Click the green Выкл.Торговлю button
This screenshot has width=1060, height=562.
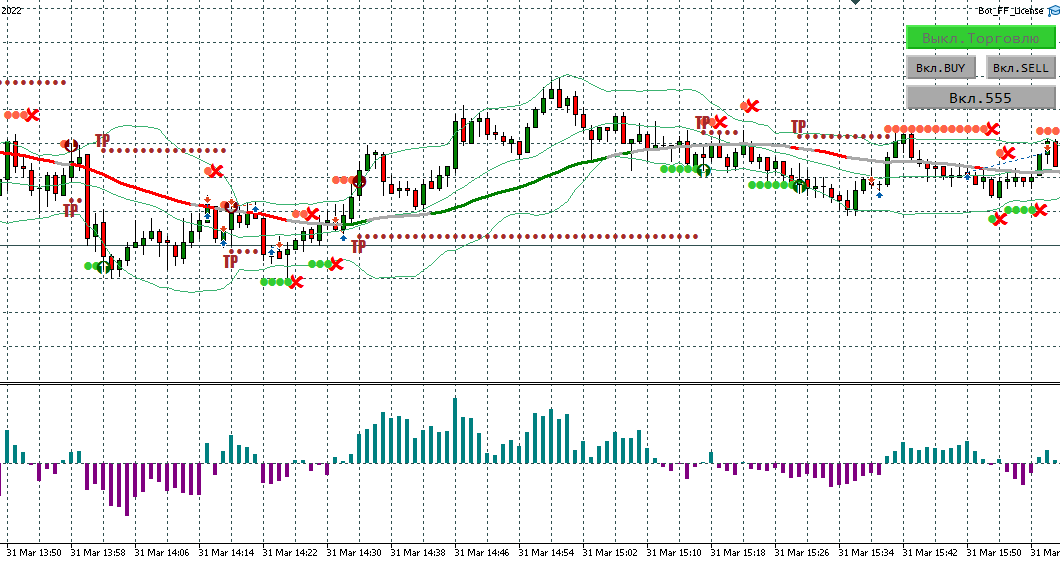(980, 38)
